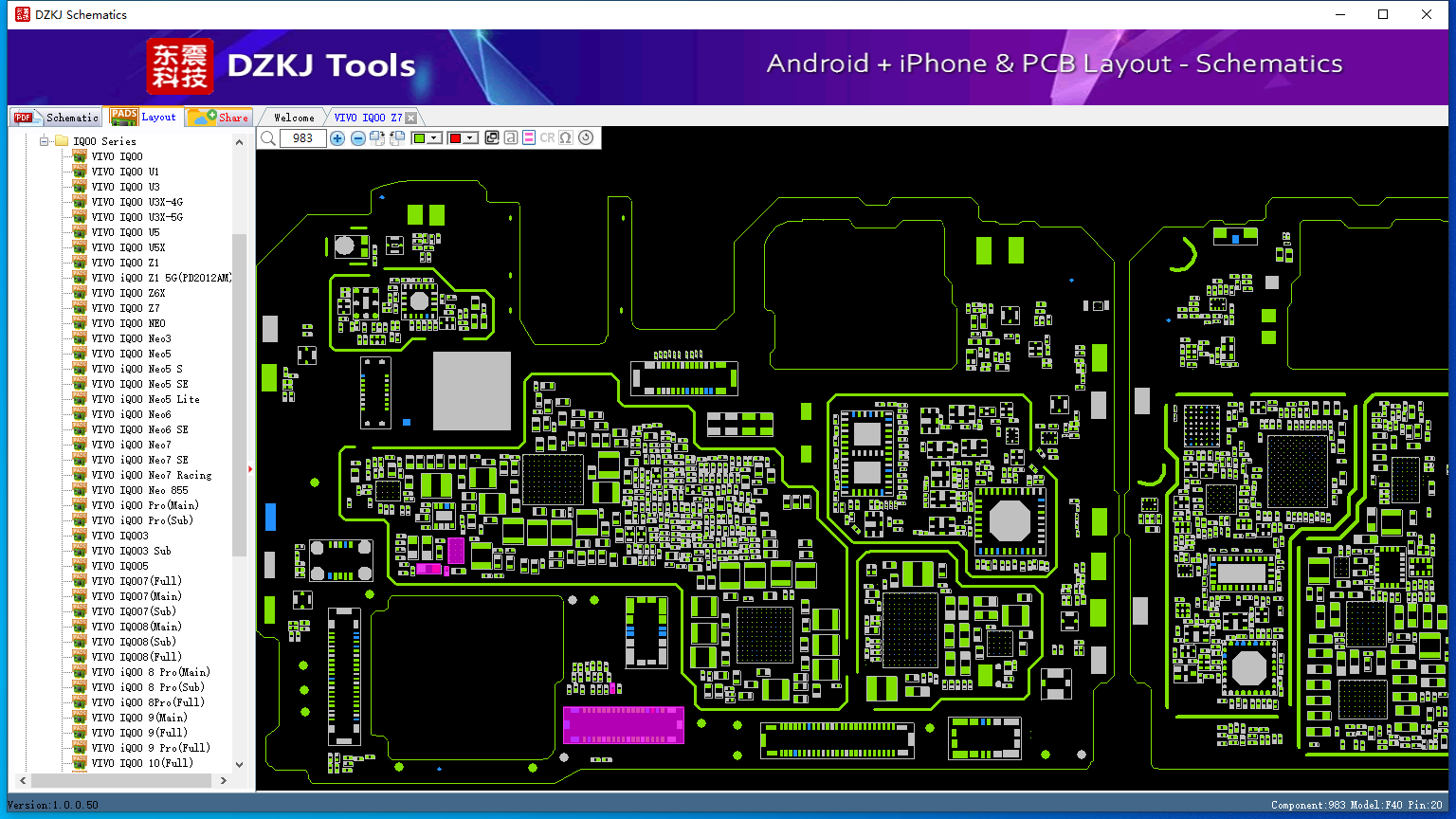This screenshot has width=1456, height=819.
Task: Zoom in with the blue plus button
Action: pyautogui.click(x=337, y=138)
